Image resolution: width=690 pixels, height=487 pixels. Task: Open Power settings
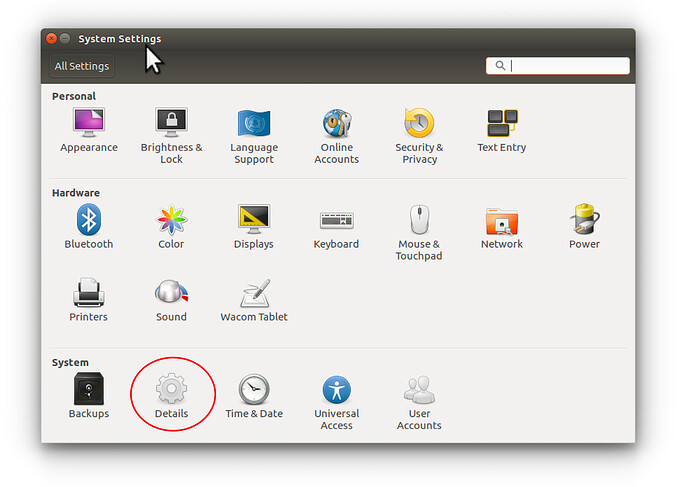(584, 227)
